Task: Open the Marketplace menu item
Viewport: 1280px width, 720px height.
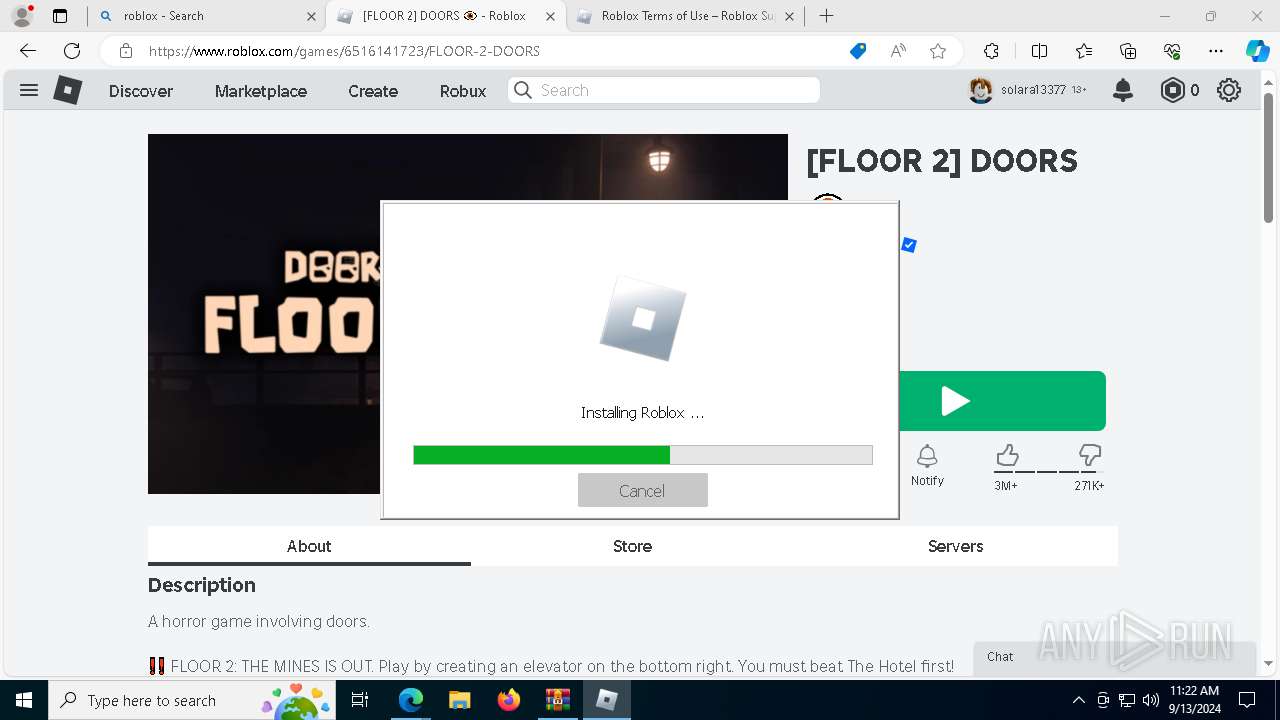Action: (261, 90)
